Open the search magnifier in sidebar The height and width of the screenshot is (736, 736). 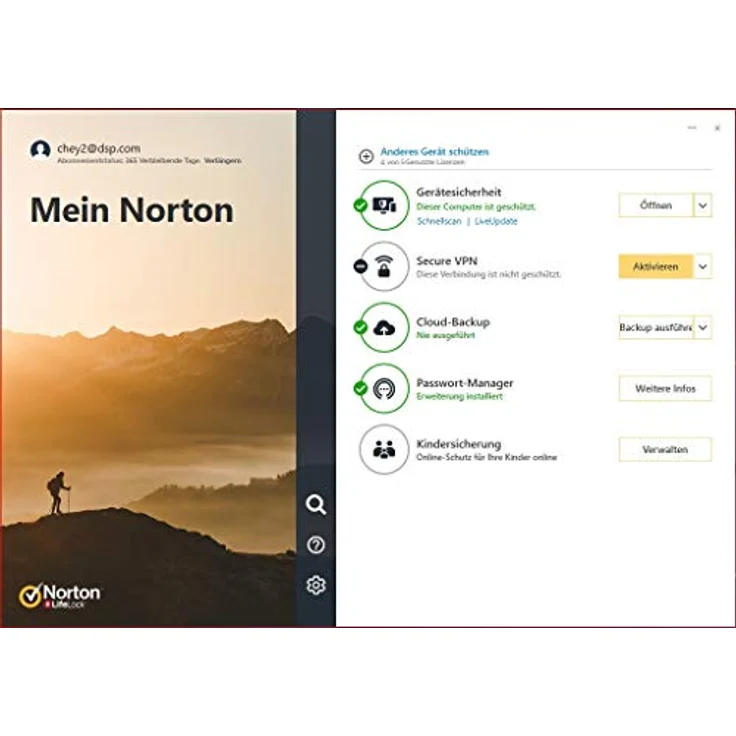(316, 505)
